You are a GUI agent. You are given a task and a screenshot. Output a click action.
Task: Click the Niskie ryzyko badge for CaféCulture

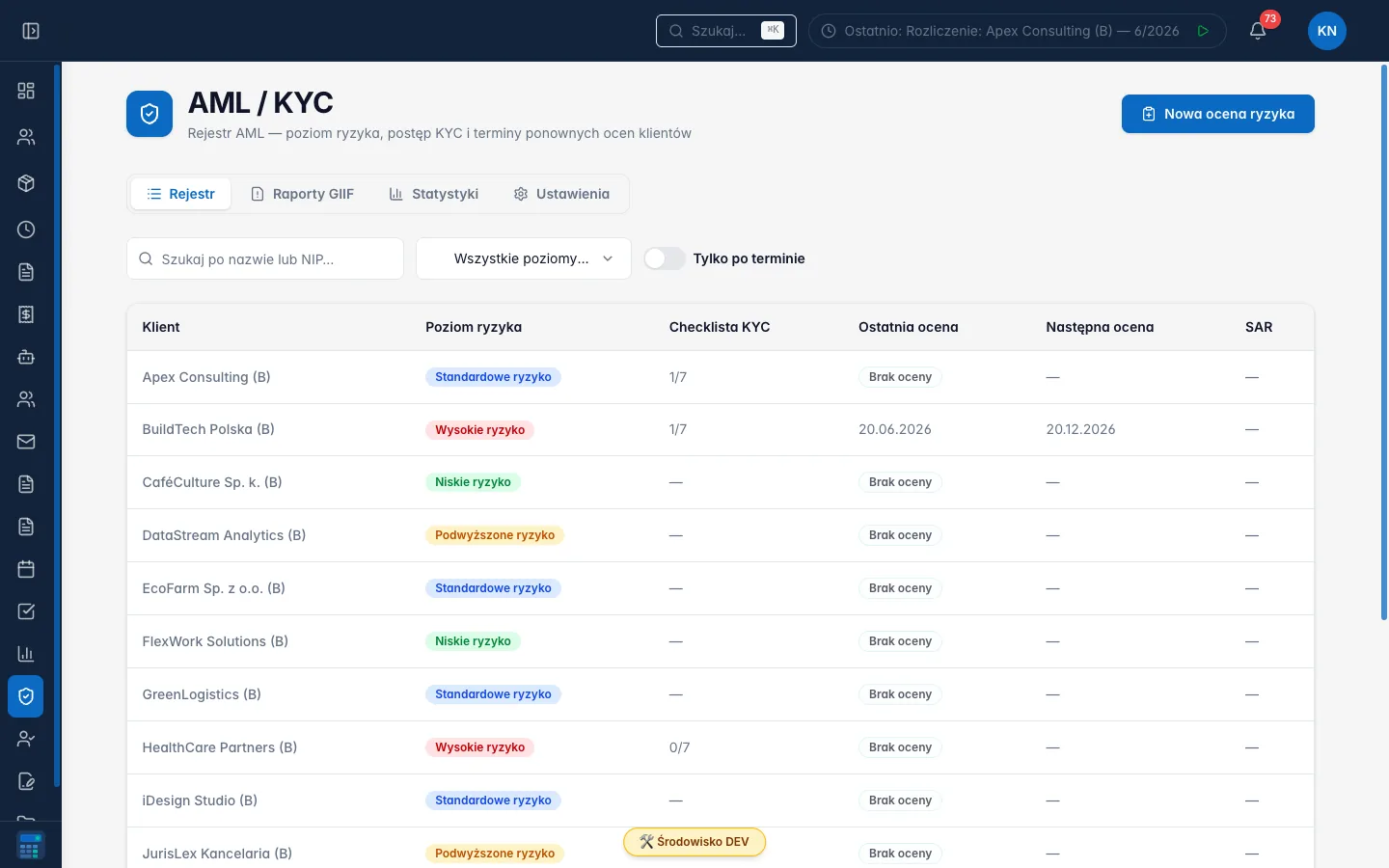(473, 482)
